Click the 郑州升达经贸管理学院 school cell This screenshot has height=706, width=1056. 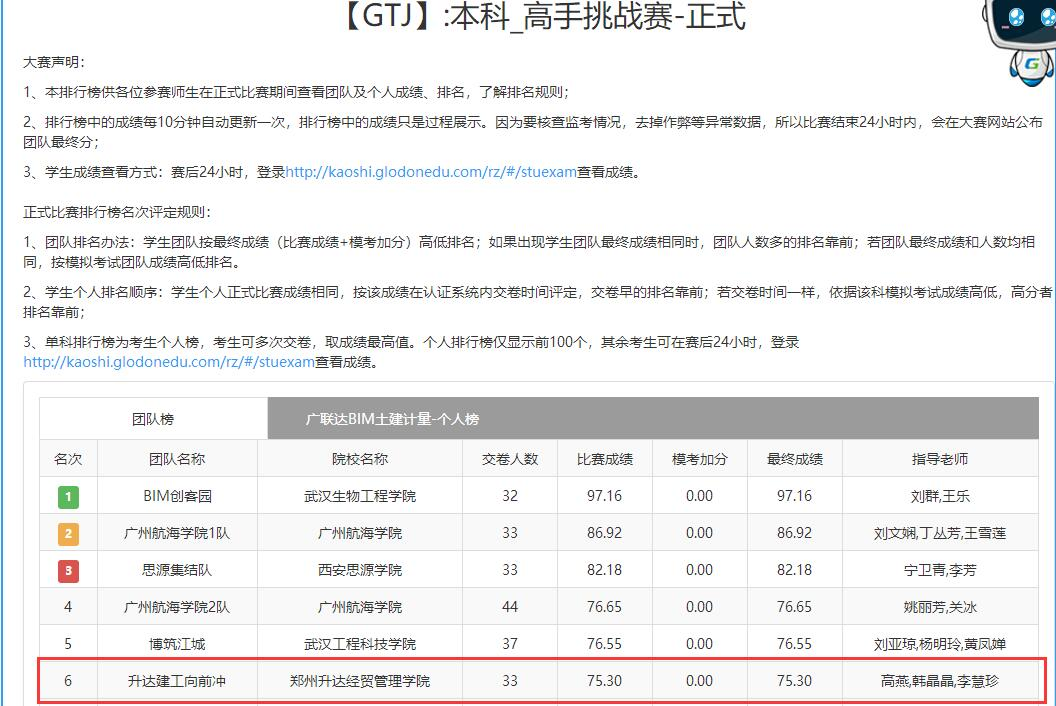pyautogui.click(x=360, y=681)
